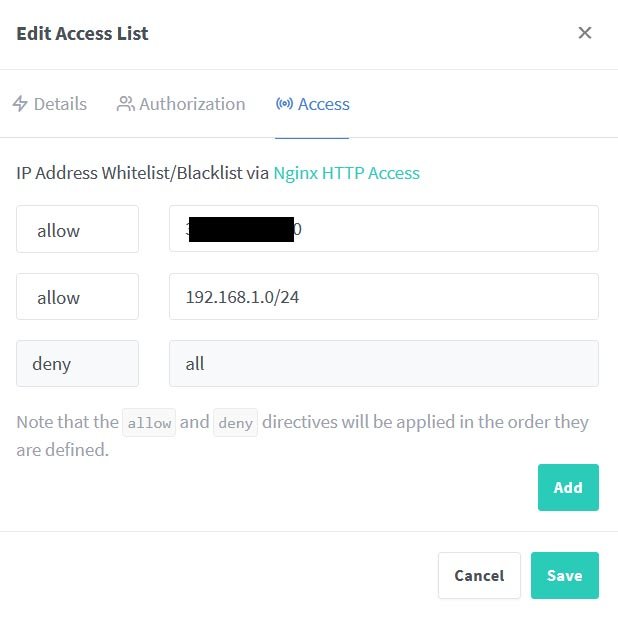Open the first allow directive dropdown
The image size is (618, 617).
pos(77,229)
